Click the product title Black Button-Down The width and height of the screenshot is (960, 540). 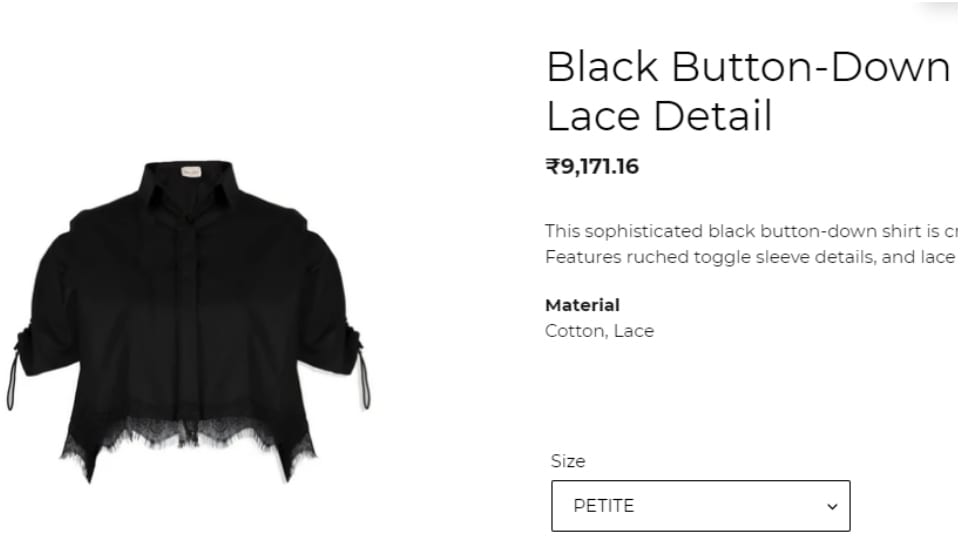(x=748, y=67)
